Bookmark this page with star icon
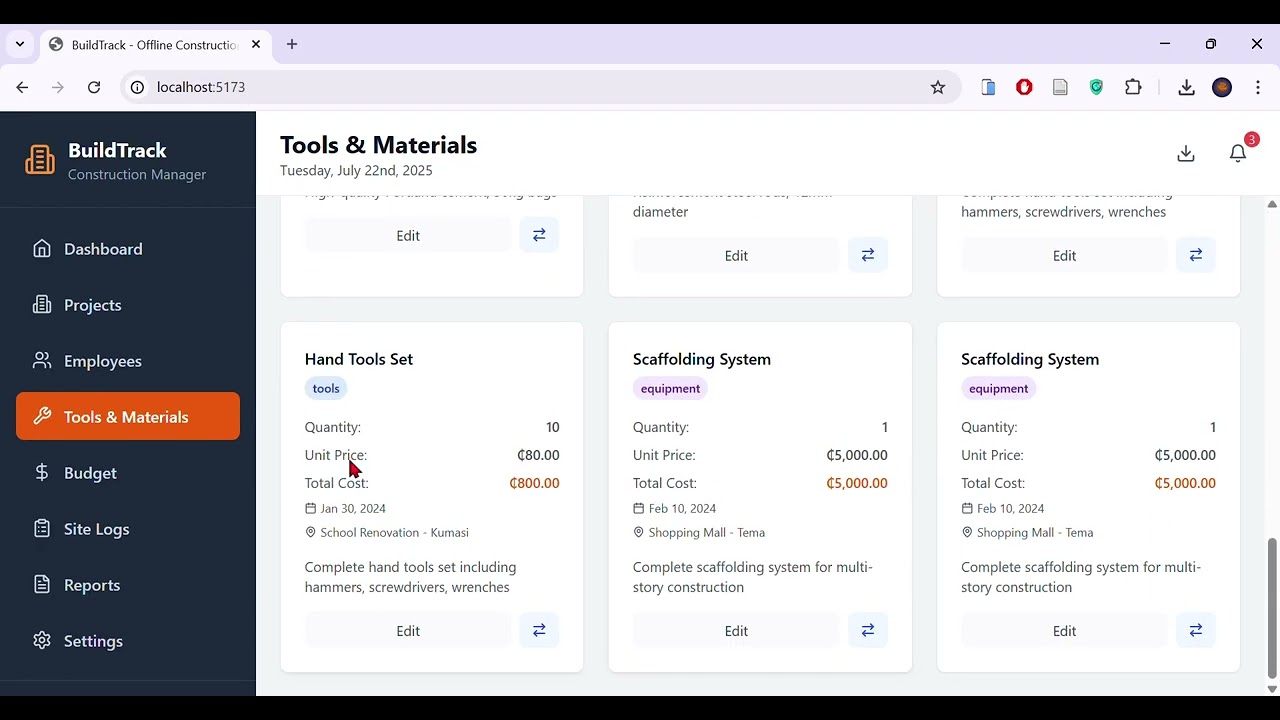 pos(938,87)
